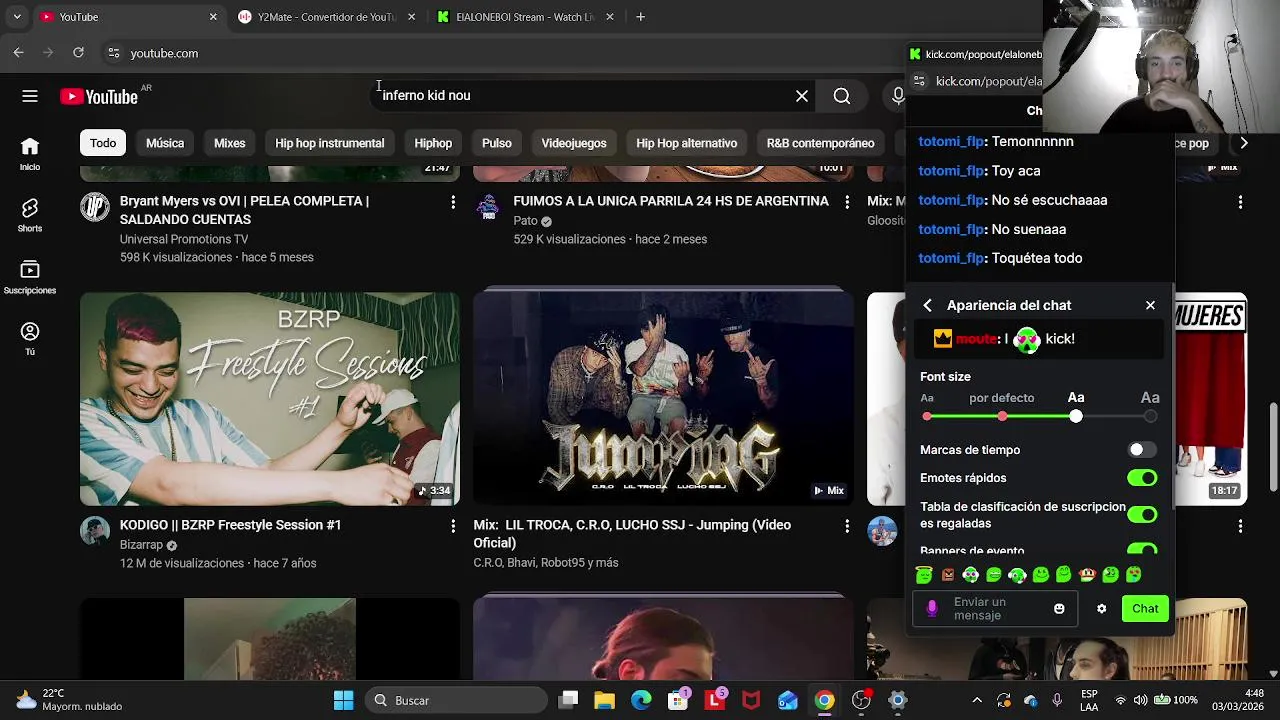Open options for KODIGO BZRP Freestyle Session video
Viewport: 1280px width, 720px height.
click(453, 526)
